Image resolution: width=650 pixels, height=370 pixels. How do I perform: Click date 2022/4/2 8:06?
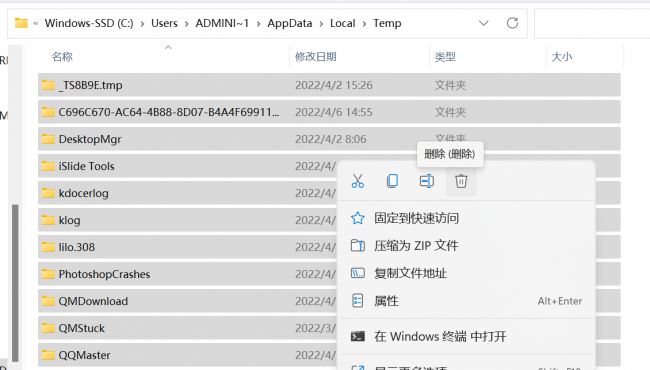pyautogui.click(x=330, y=139)
